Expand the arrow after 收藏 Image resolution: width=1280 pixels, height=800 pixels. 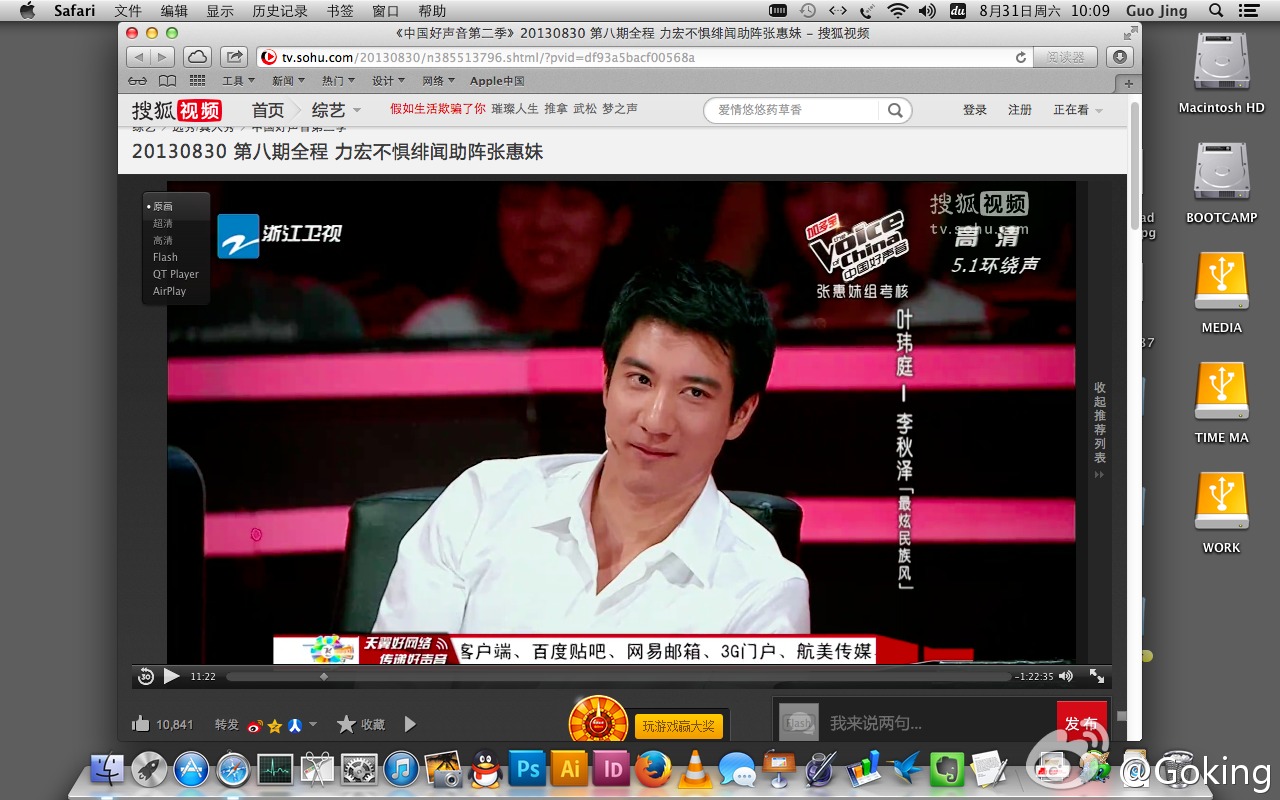click(409, 724)
